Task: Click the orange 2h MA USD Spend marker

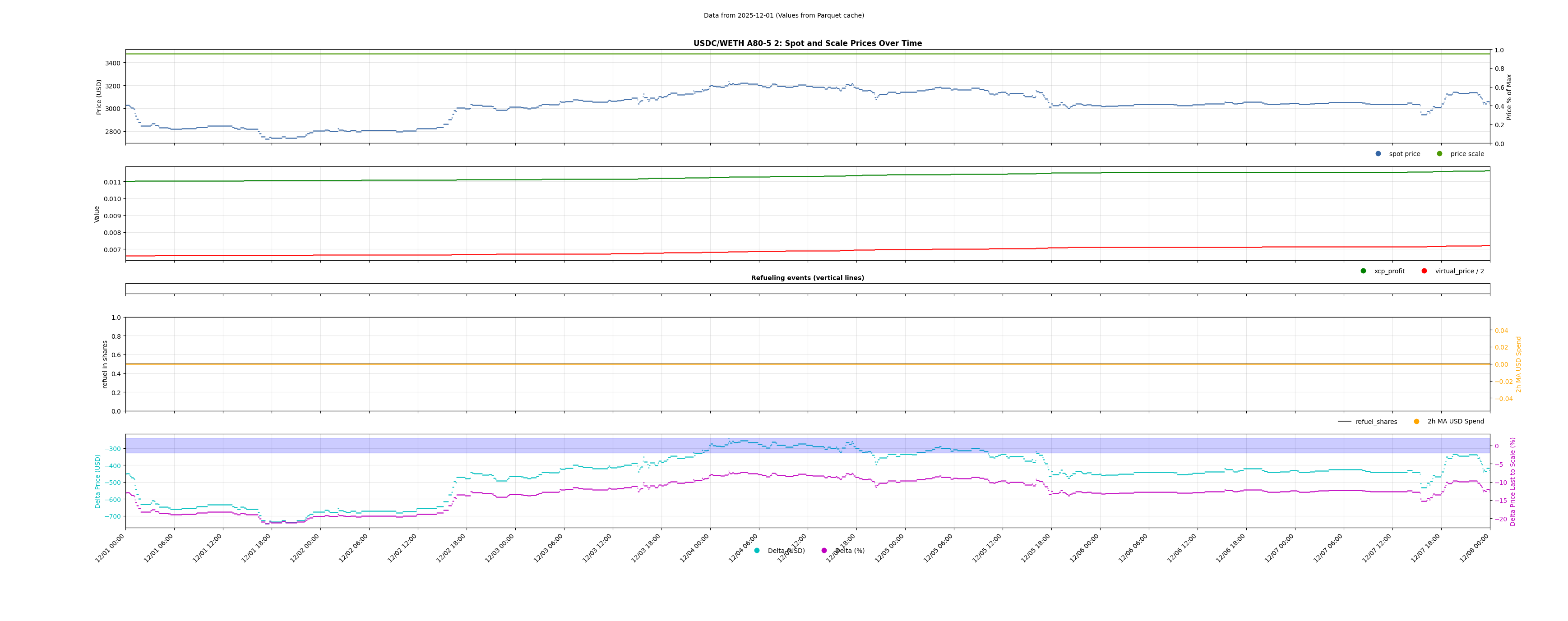Action: pos(1416,422)
